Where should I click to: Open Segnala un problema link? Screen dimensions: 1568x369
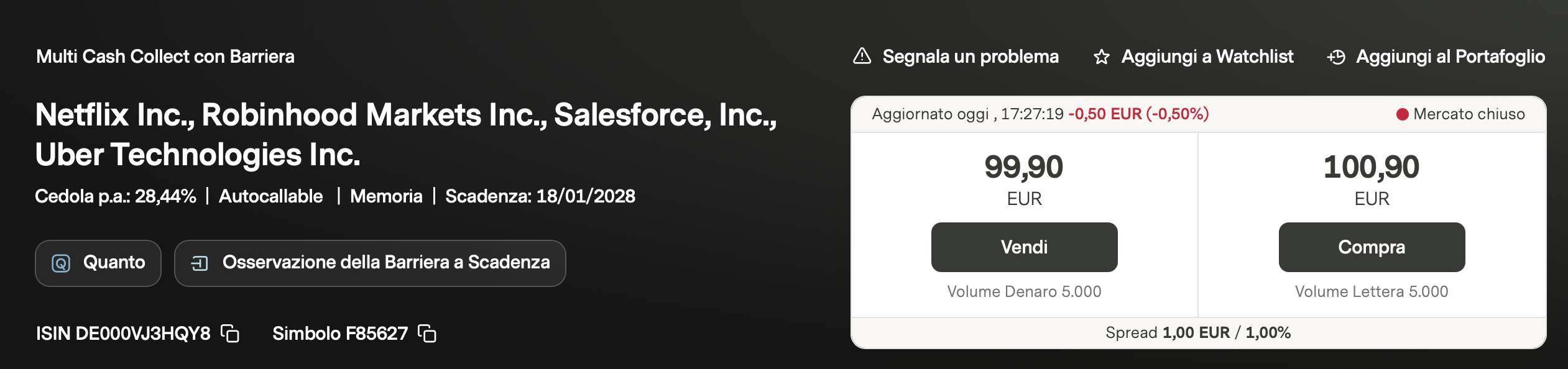970,57
